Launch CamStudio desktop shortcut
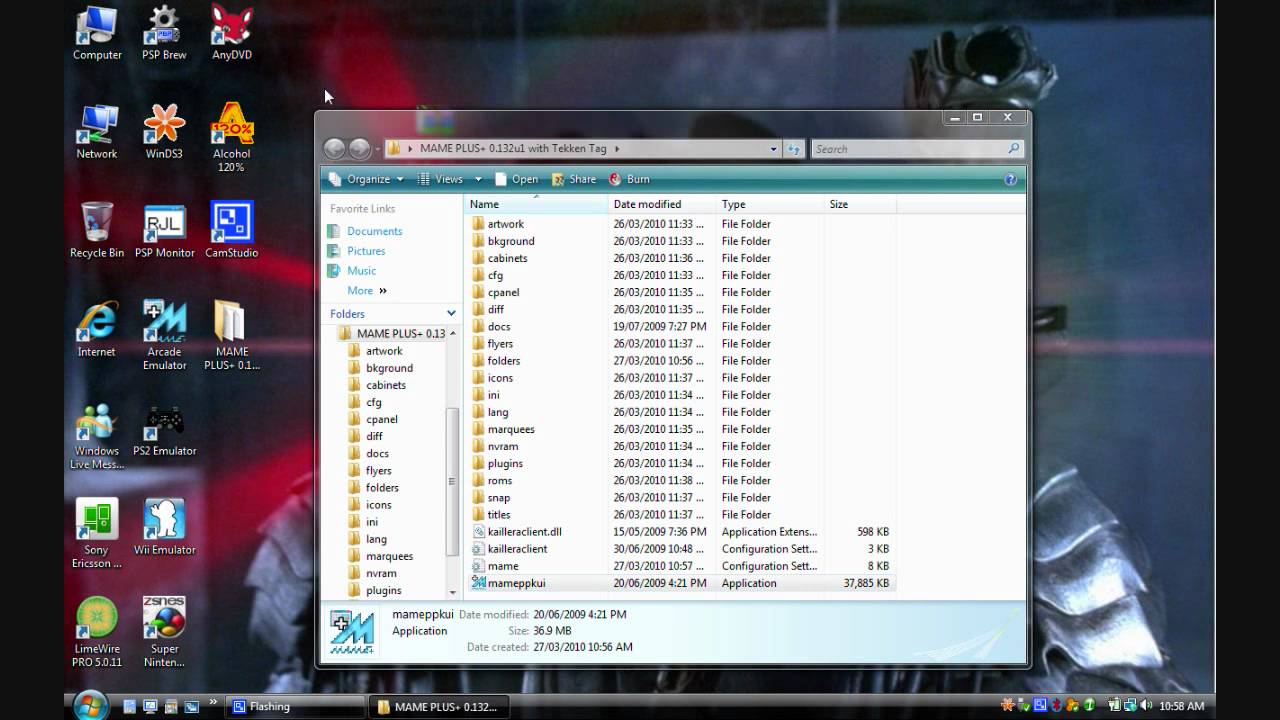This screenshot has height=720, width=1280. click(x=232, y=231)
